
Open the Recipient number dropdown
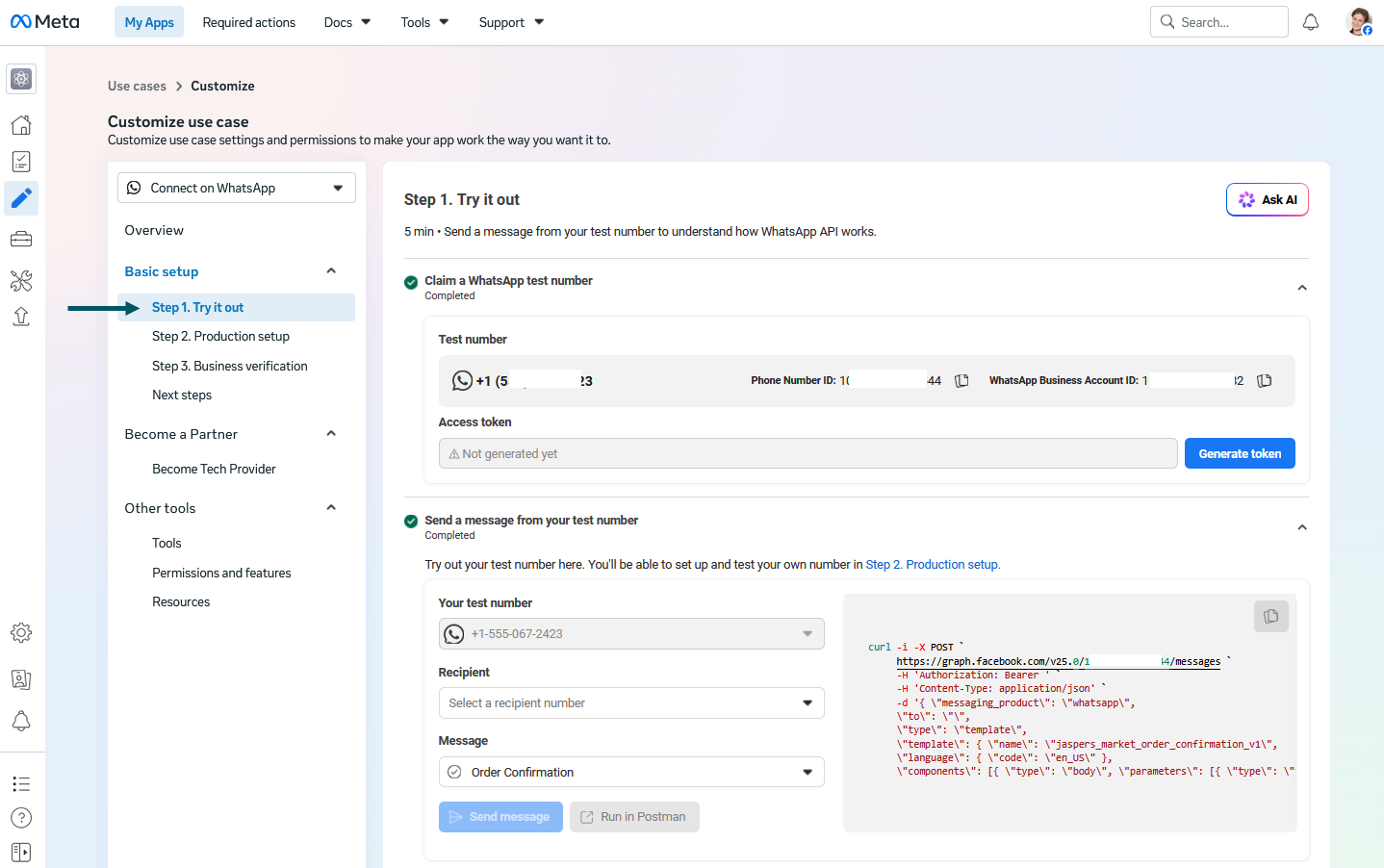pyautogui.click(x=631, y=703)
